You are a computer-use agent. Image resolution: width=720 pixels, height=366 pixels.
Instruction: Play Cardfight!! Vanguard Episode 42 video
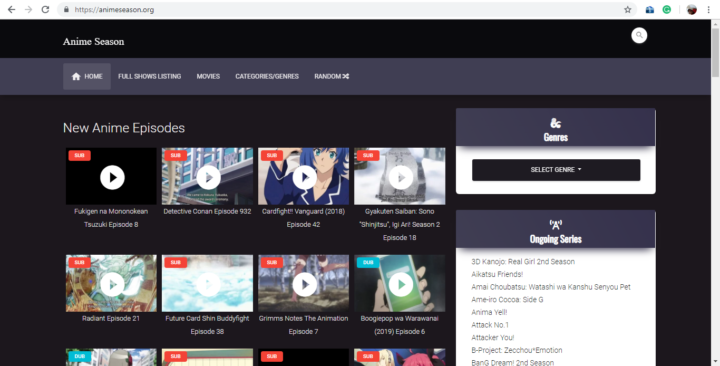click(x=304, y=177)
